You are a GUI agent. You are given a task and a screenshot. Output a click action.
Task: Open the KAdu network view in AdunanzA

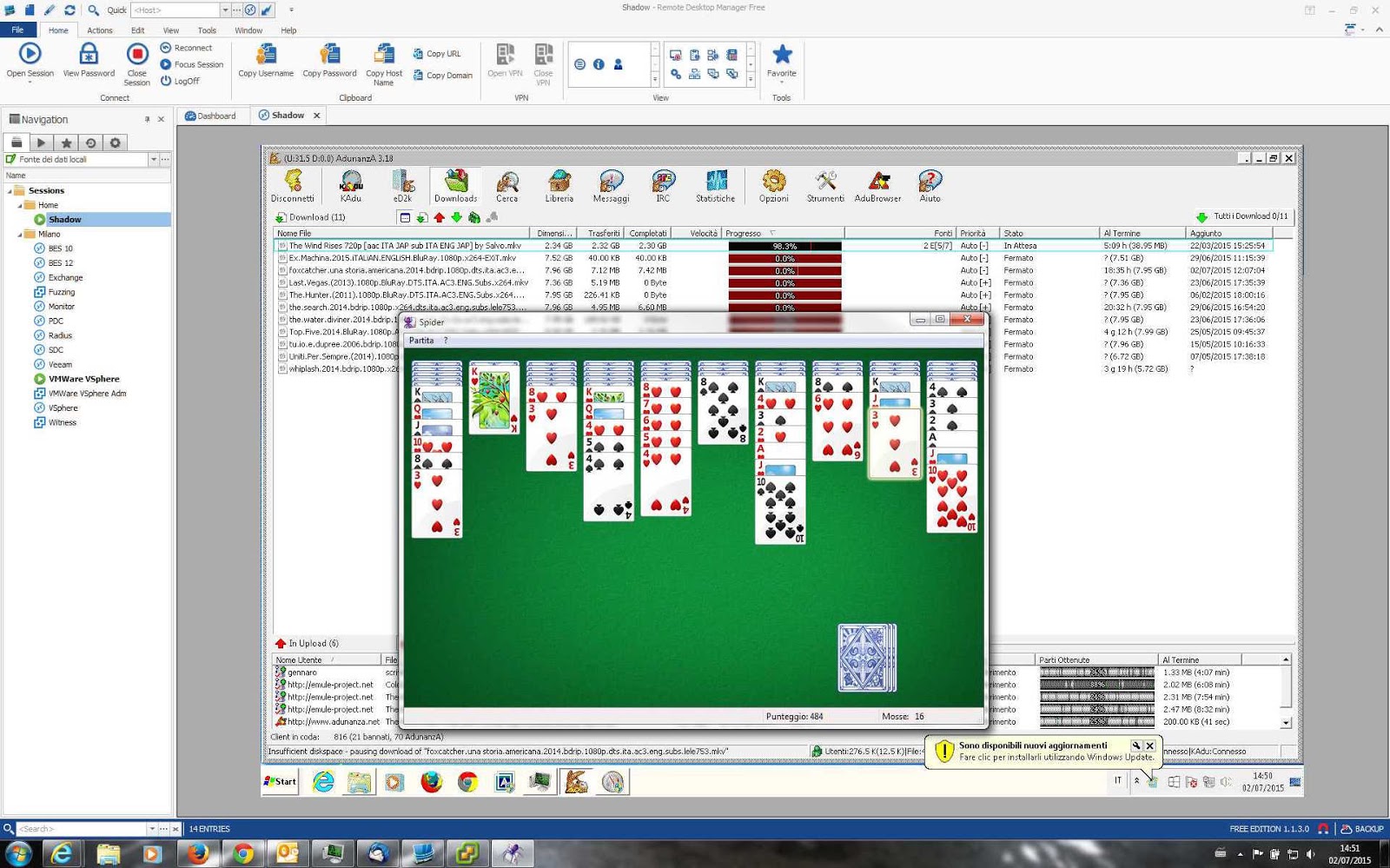point(351,186)
